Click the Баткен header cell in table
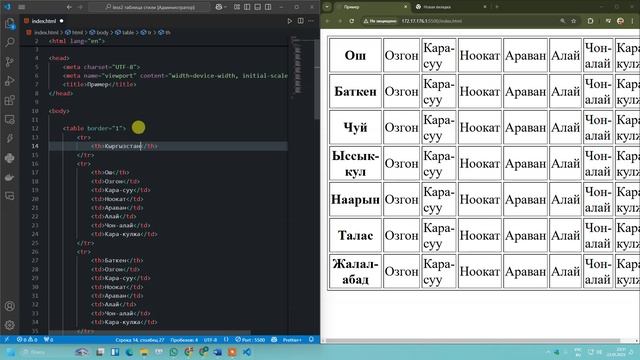The width and height of the screenshot is (640, 360). pyautogui.click(x=355, y=91)
